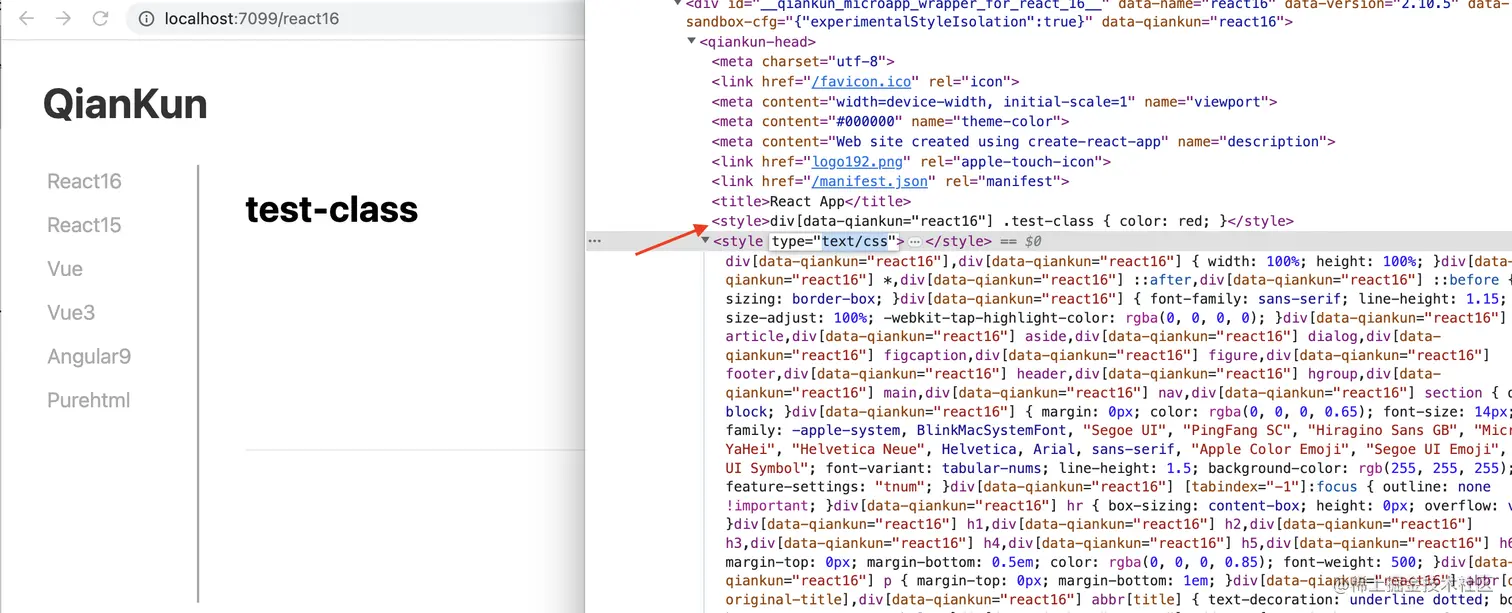
Task: Select the style with .test-class color red
Action: (1002, 221)
